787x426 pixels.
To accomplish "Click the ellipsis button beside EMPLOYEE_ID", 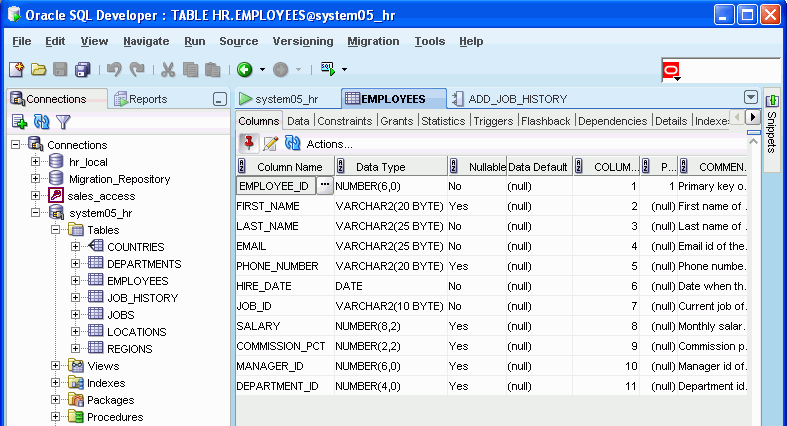I will [324, 185].
